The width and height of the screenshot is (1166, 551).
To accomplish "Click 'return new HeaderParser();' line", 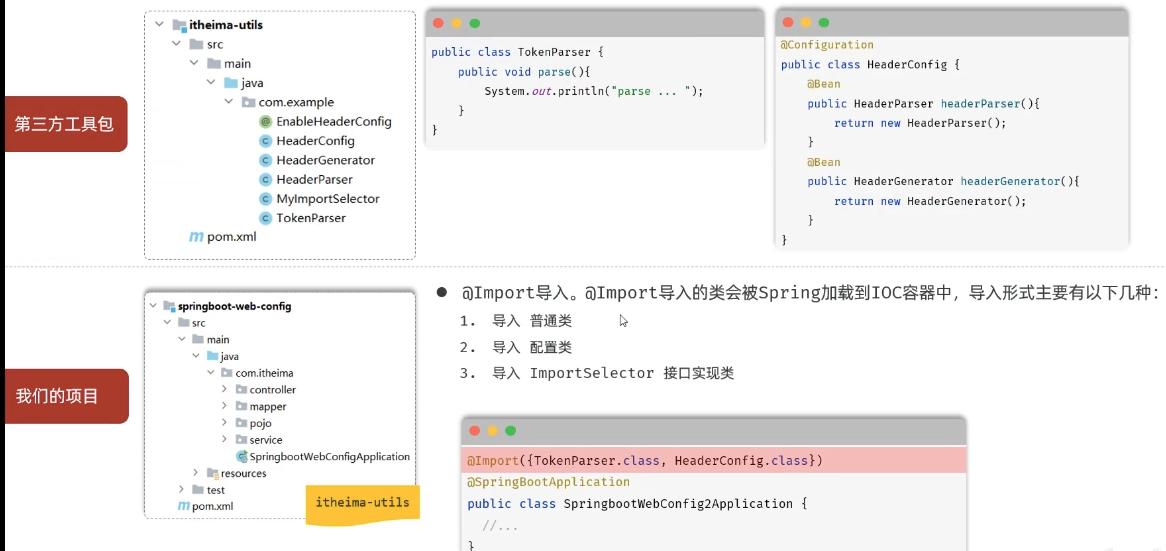I will tap(920, 123).
